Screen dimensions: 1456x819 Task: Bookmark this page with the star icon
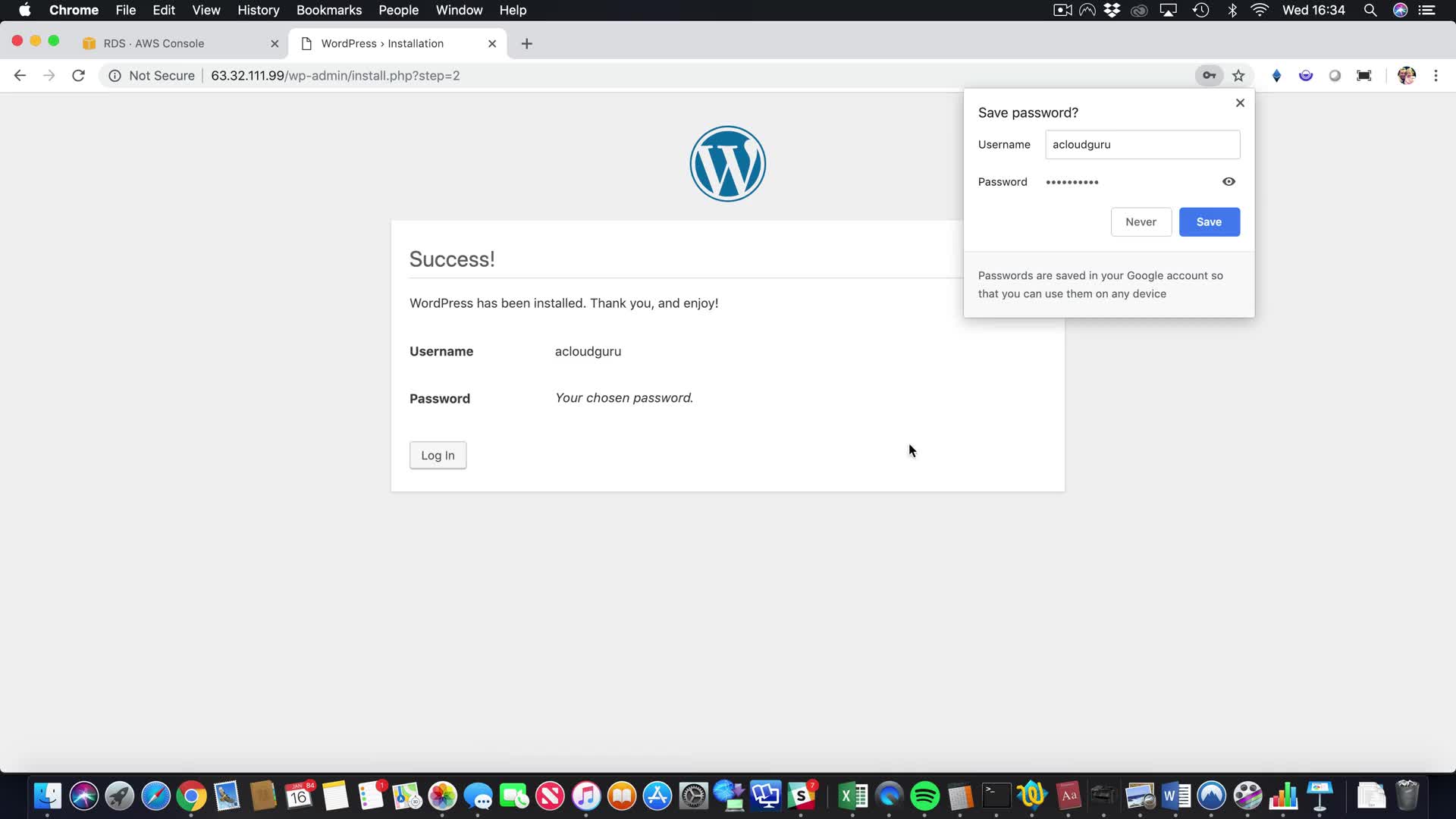pos(1238,76)
